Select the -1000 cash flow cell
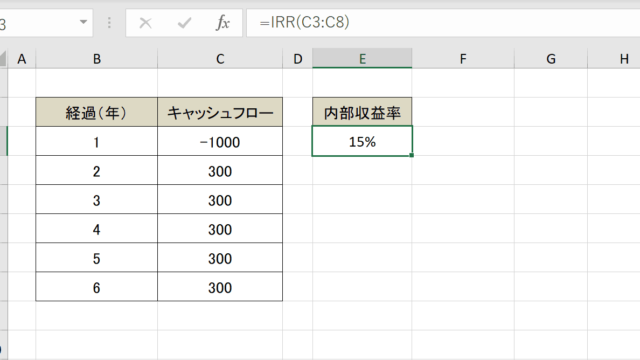 pyautogui.click(x=220, y=141)
